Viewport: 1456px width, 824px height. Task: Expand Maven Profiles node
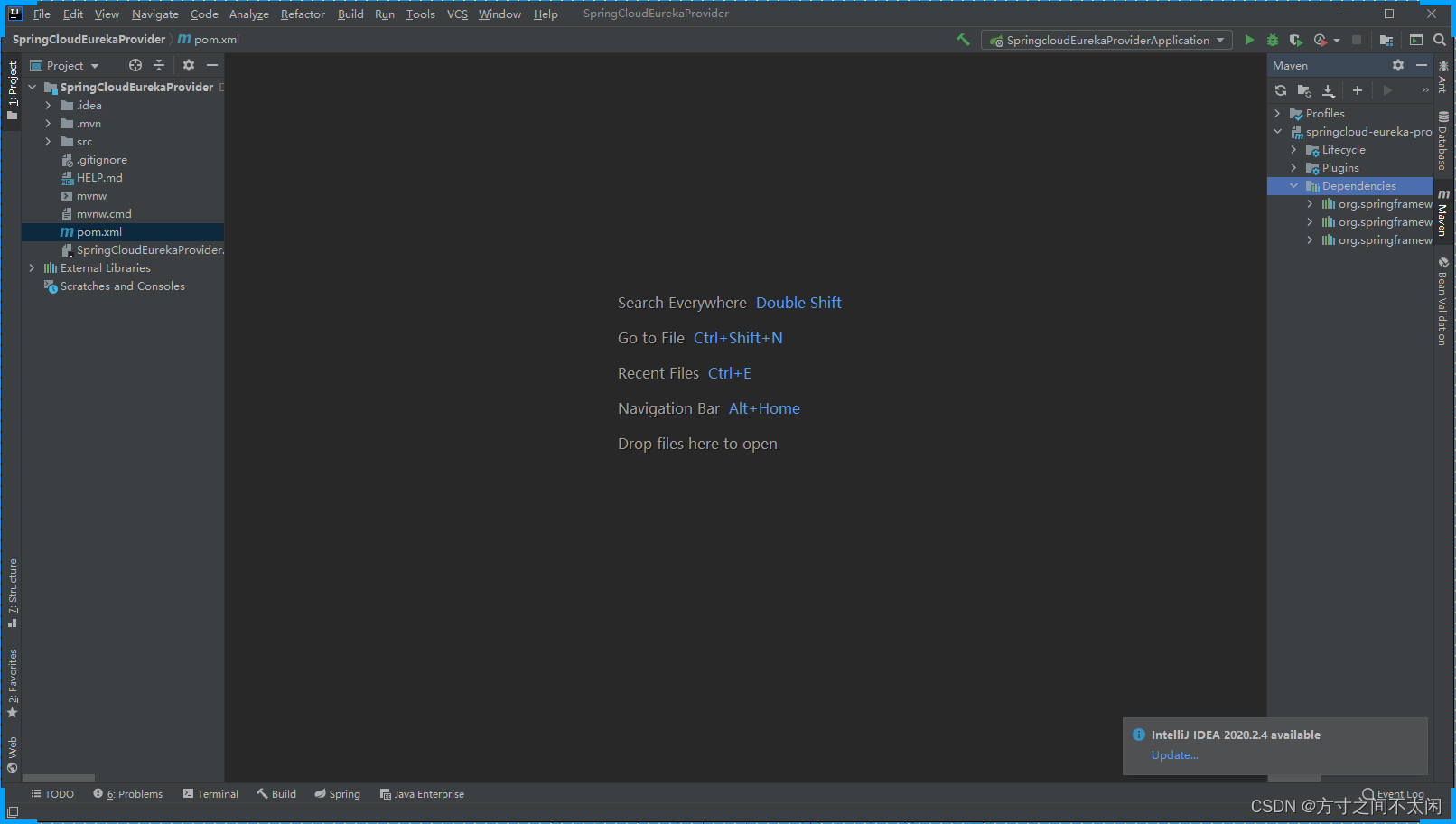pyautogui.click(x=1277, y=114)
